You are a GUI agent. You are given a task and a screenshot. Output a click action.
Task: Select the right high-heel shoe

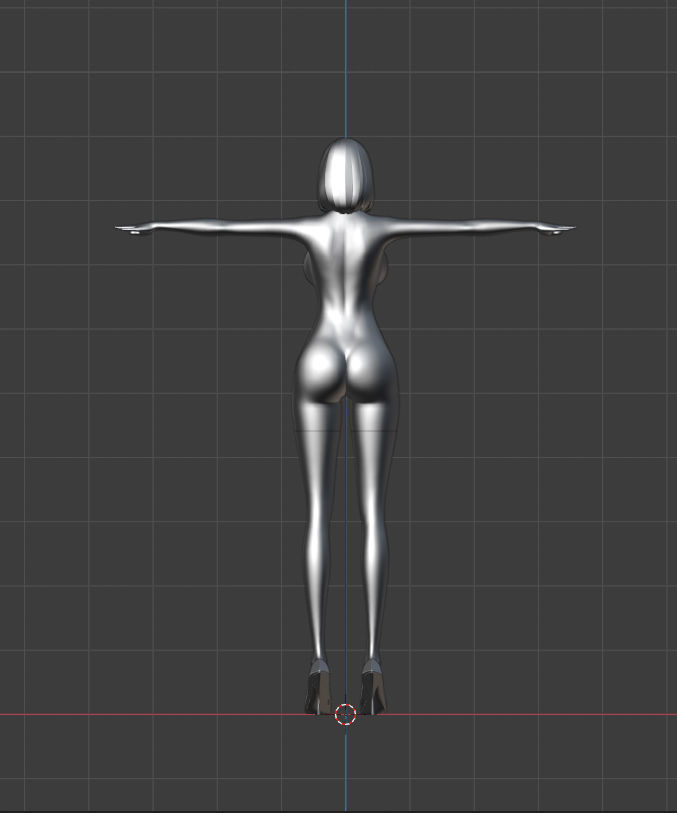point(373,687)
